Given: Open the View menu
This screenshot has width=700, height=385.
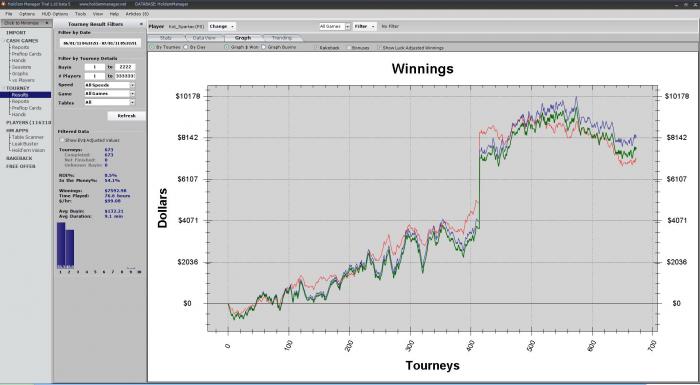Looking at the screenshot, I should pos(98,14).
